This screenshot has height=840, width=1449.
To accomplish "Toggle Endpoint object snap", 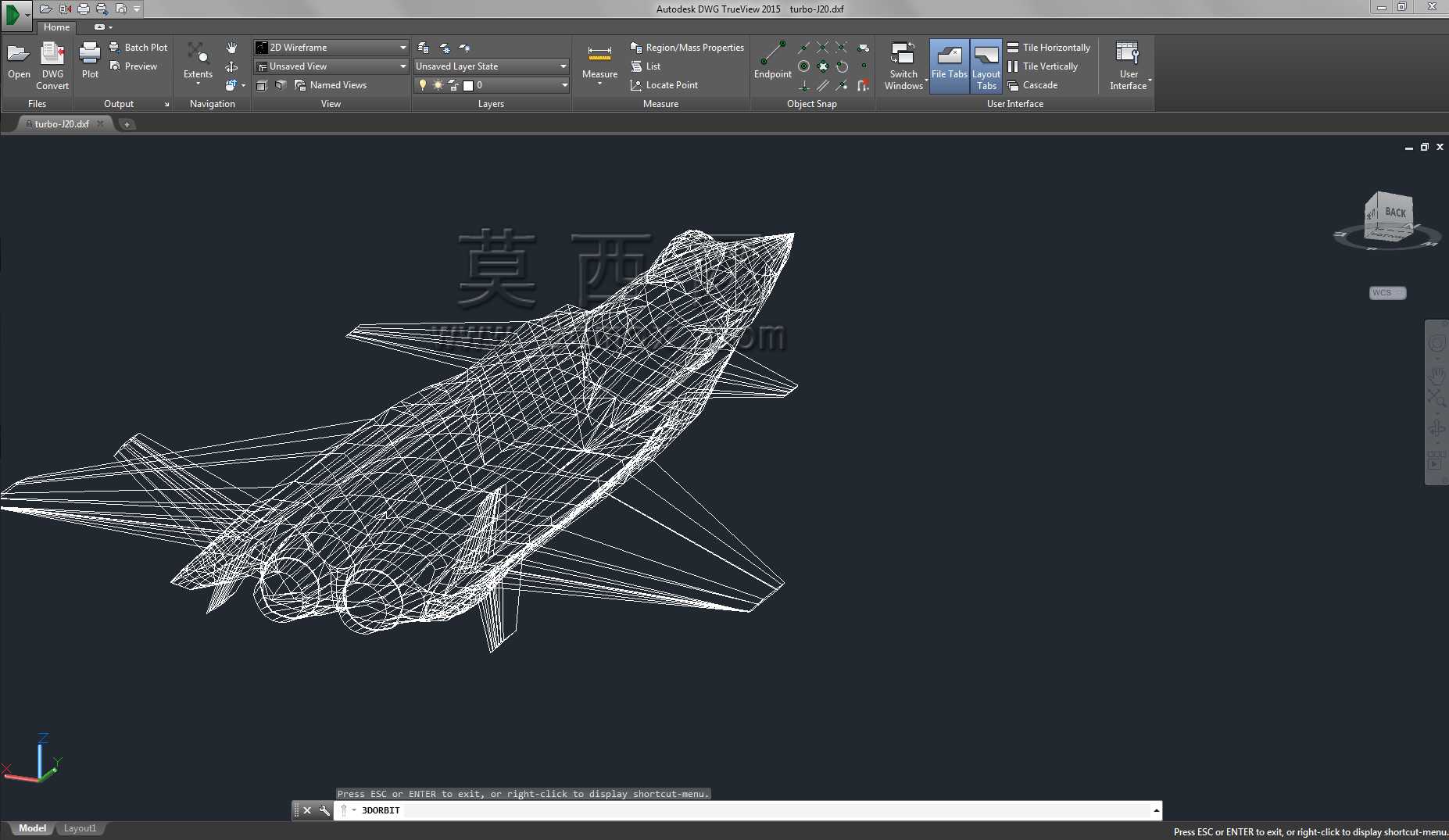I will (773, 60).
